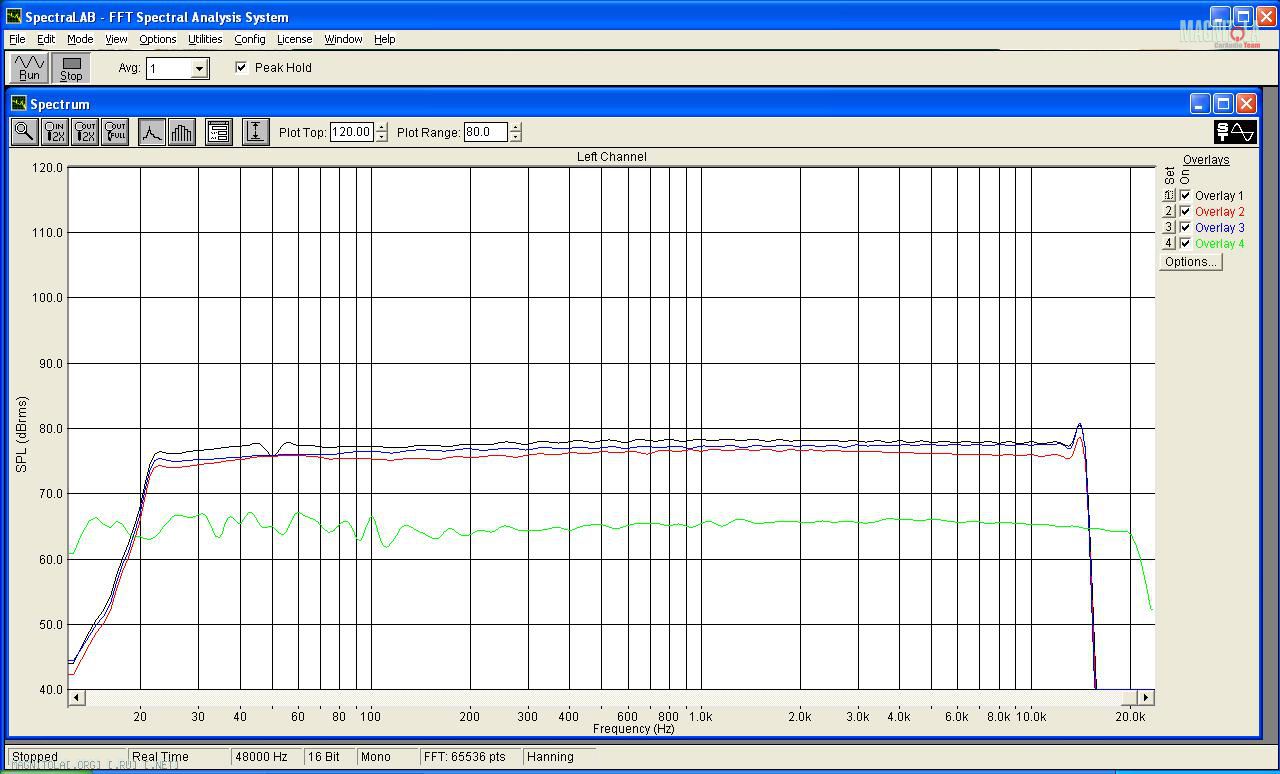The width and height of the screenshot is (1280, 774).
Task: Disable the Overlay 2 checkbox
Action: 1185,211
